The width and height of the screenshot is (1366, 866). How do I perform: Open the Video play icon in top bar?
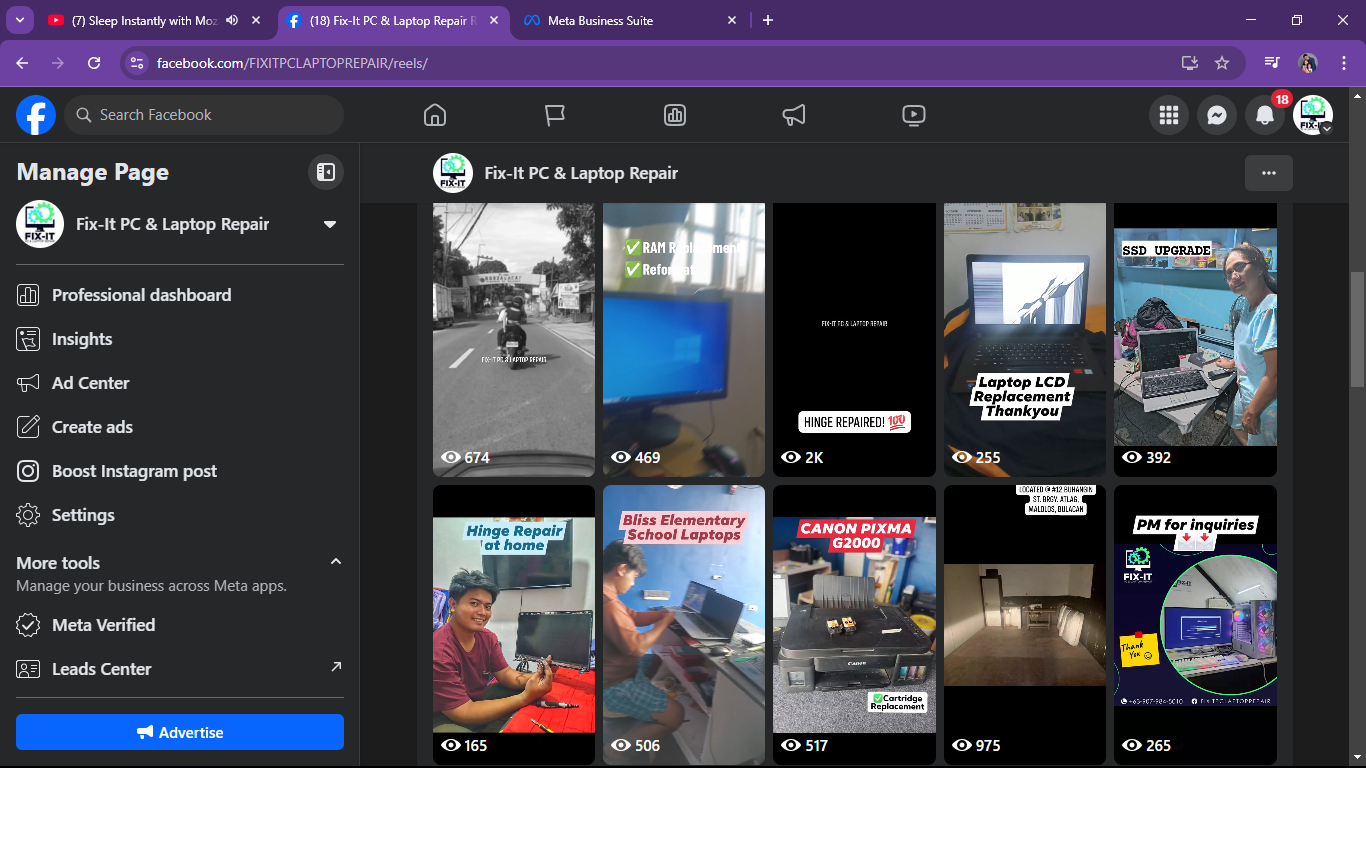coord(914,115)
